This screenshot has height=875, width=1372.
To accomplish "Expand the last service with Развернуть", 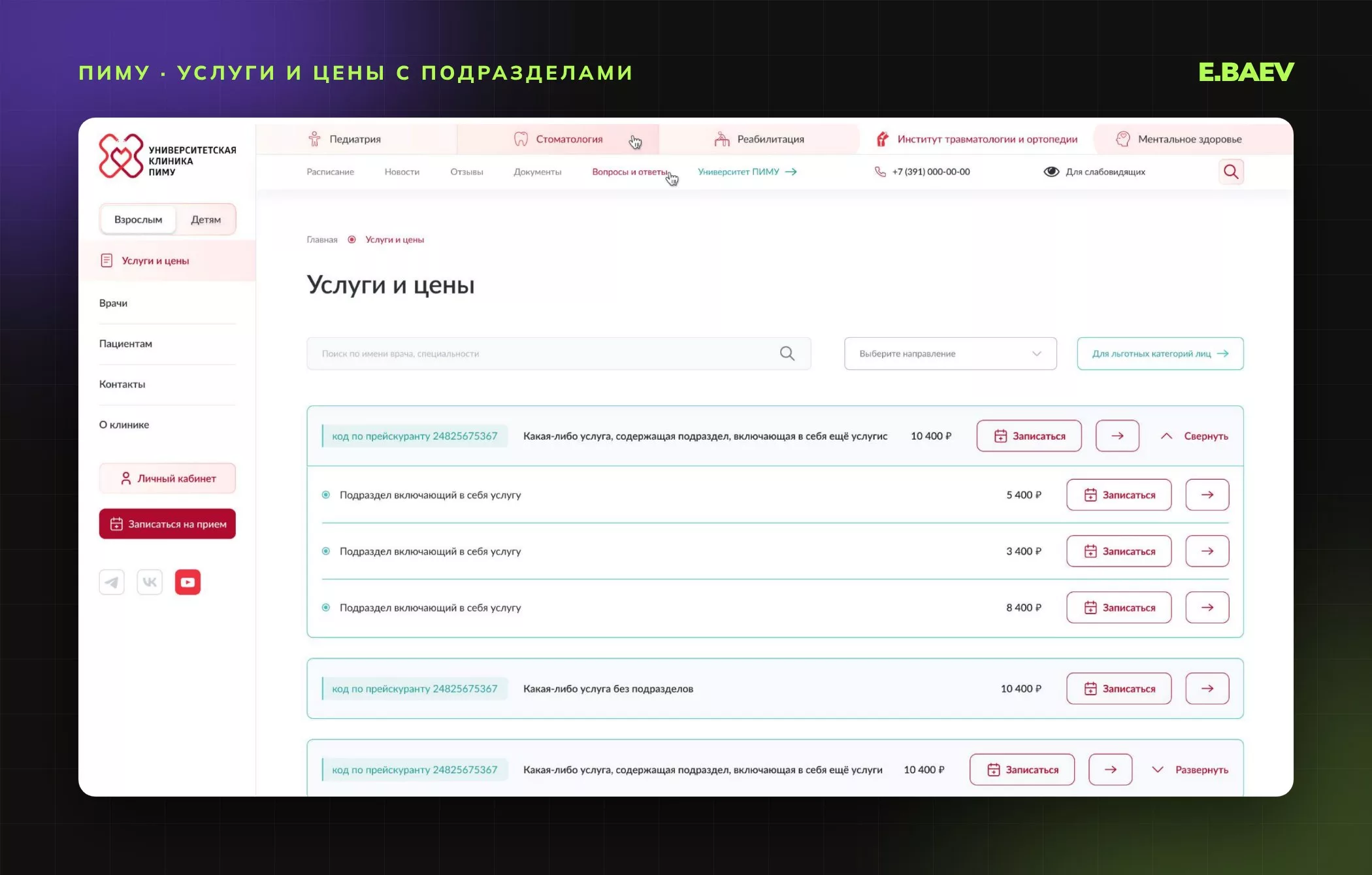I will (x=1190, y=769).
